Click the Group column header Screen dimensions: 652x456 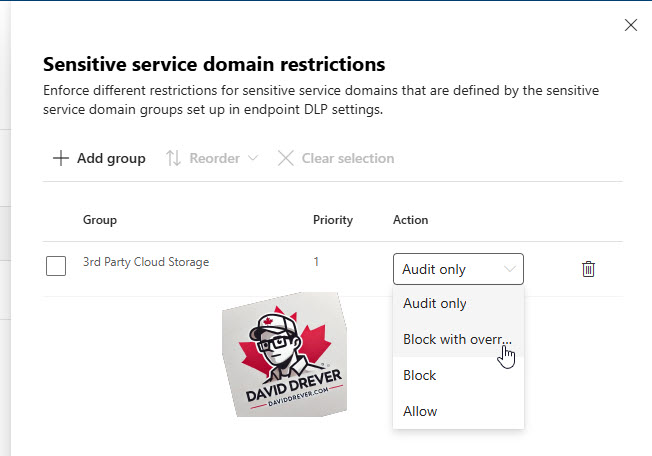click(100, 220)
